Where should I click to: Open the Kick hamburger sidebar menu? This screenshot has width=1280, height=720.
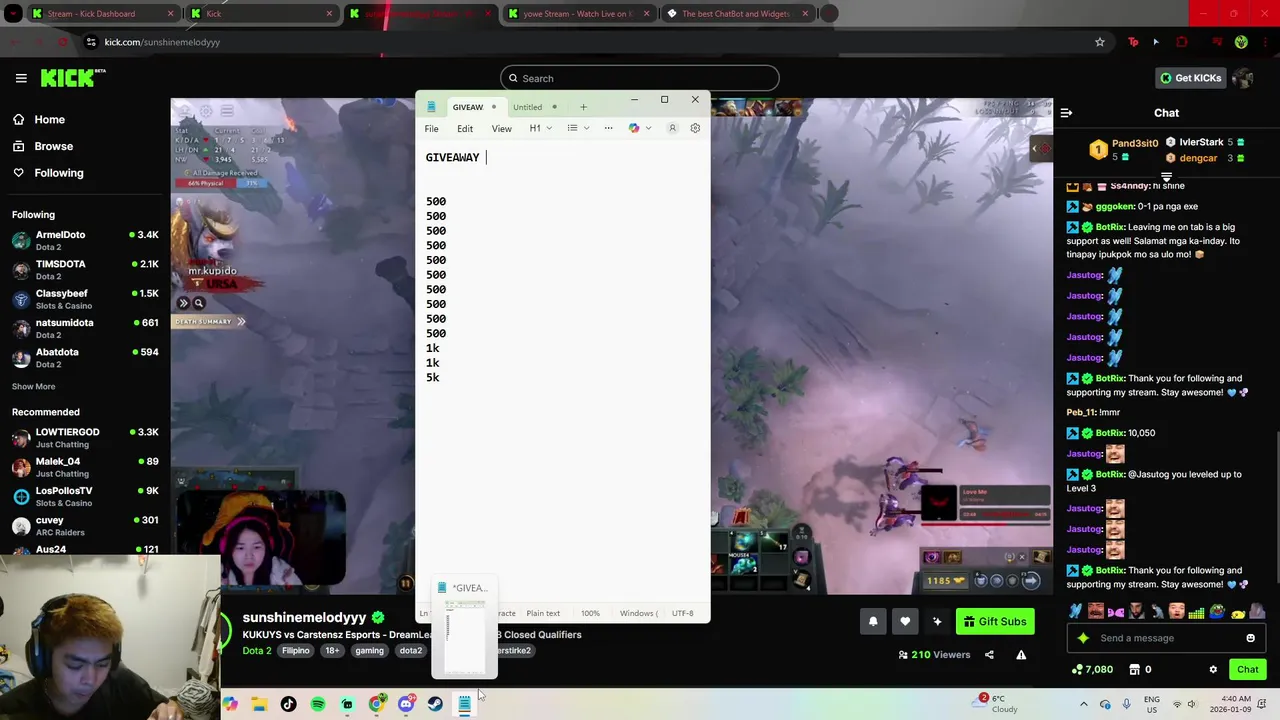point(21,78)
